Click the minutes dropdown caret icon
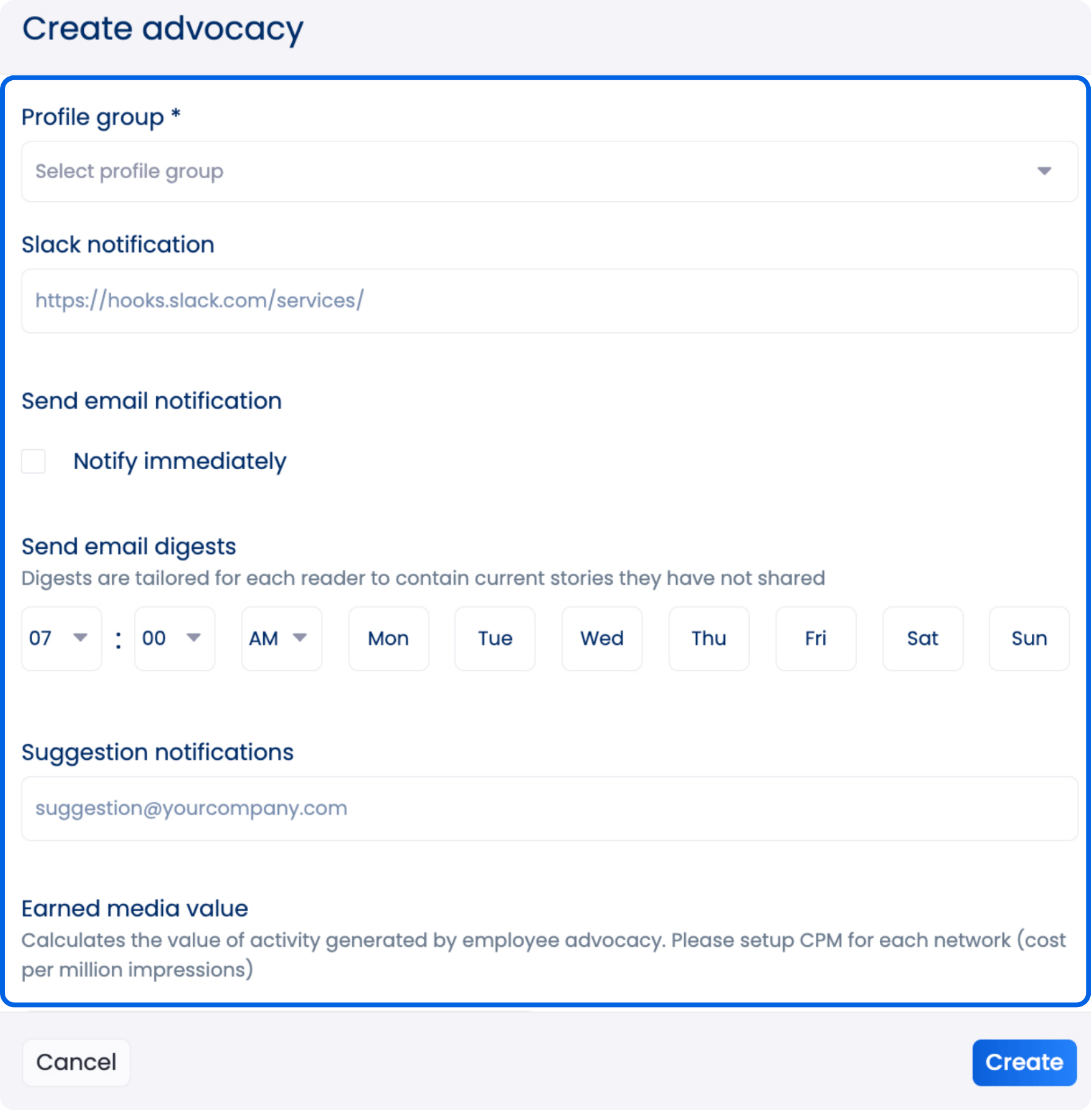Viewport: 1092px width, 1111px height. coord(193,638)
